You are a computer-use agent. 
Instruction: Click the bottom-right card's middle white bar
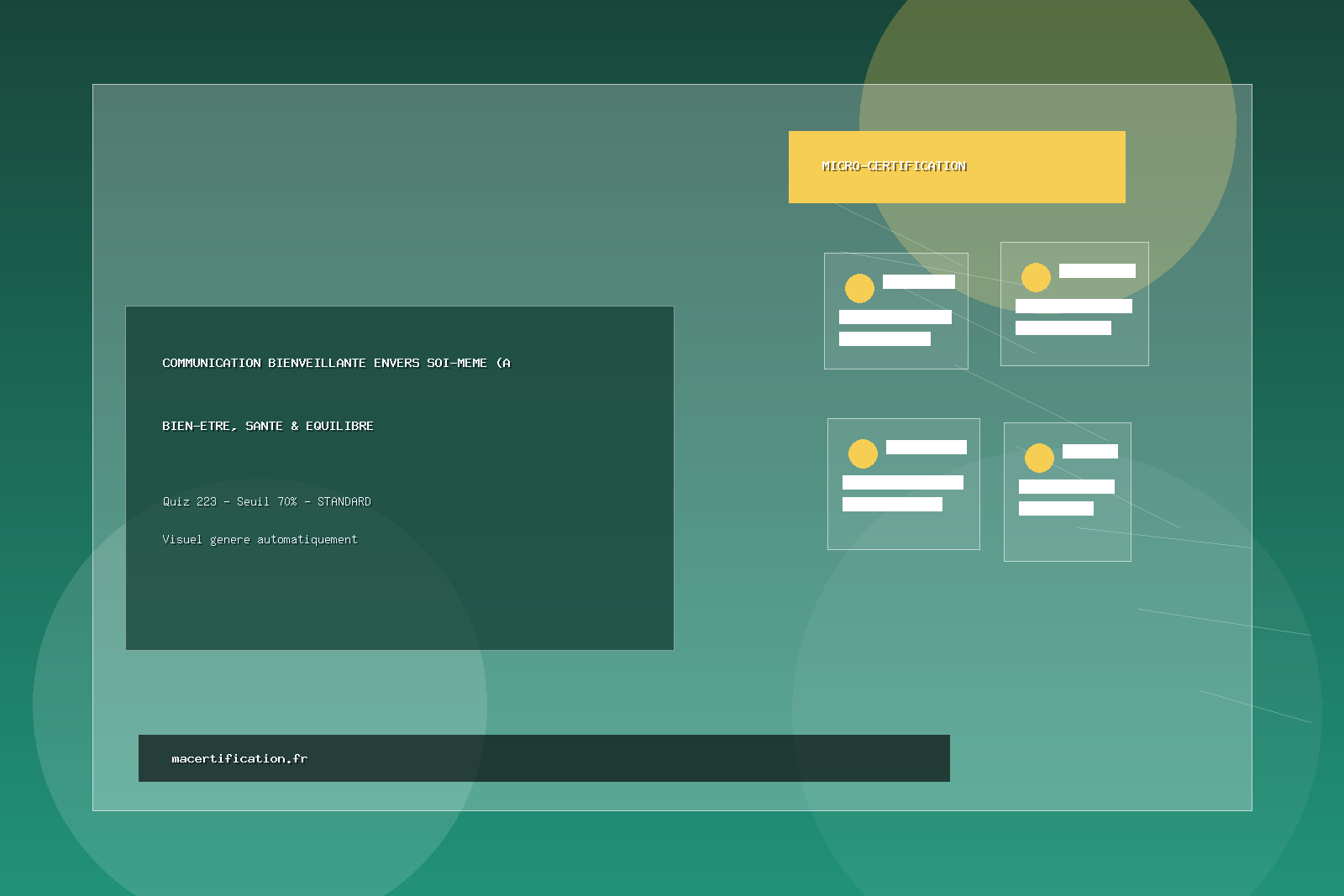[1066, 486]
